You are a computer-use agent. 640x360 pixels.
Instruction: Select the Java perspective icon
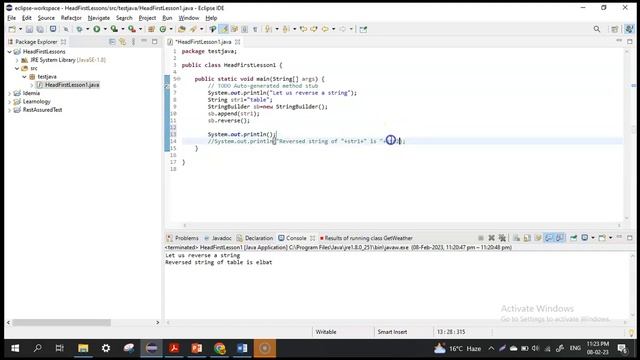click(x=629, y=29)
